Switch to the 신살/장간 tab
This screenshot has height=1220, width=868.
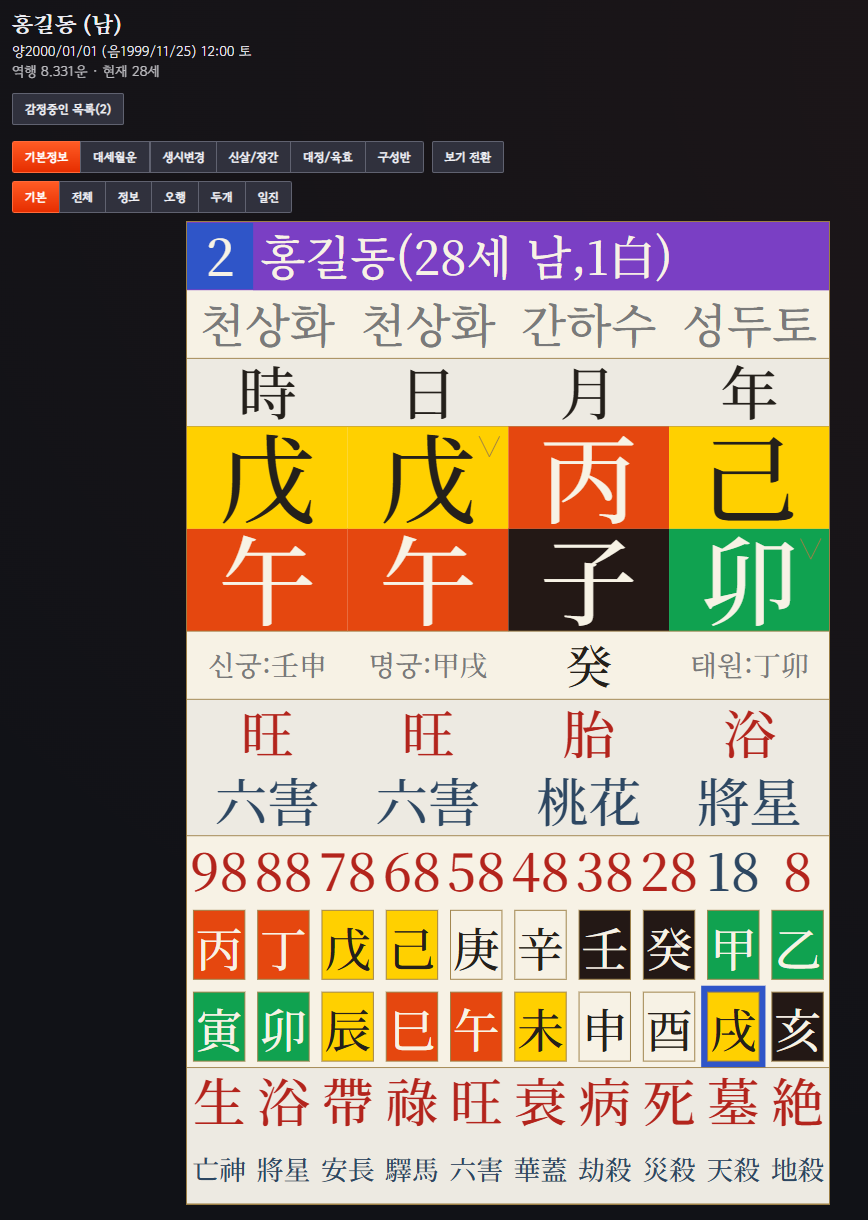[254, 157]
